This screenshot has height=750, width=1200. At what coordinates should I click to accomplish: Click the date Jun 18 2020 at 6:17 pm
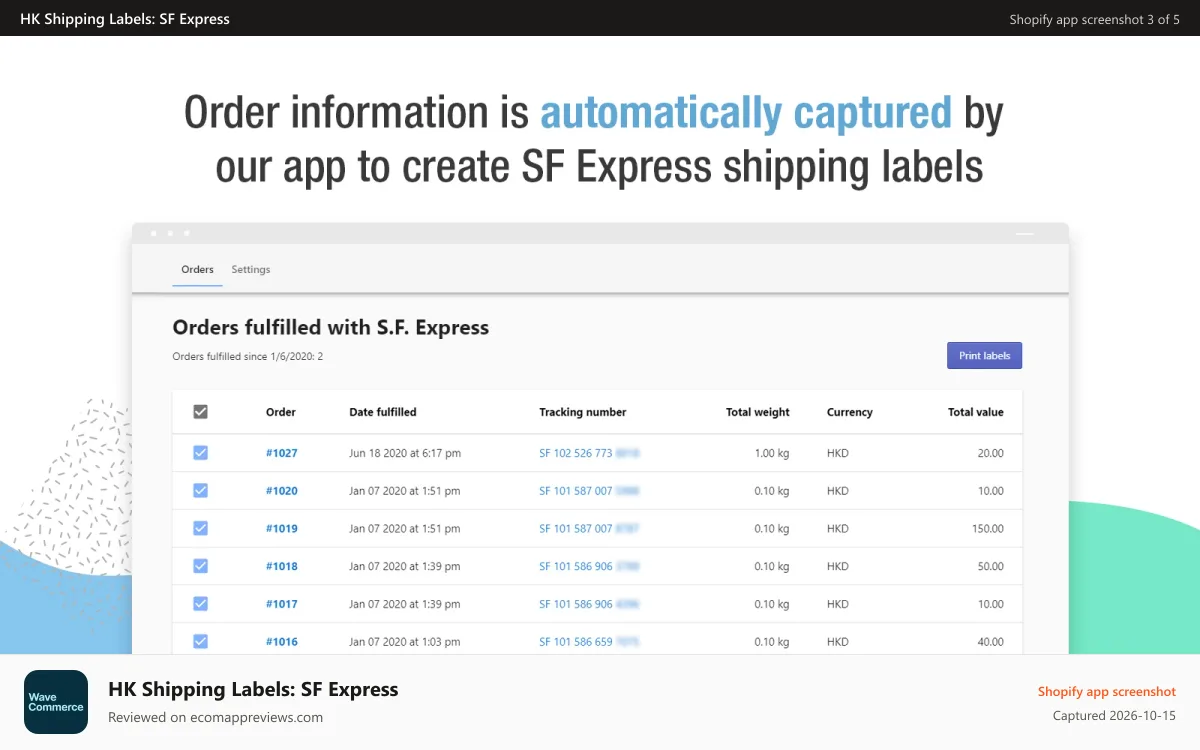pyautogui.click(x=405, y=453)
